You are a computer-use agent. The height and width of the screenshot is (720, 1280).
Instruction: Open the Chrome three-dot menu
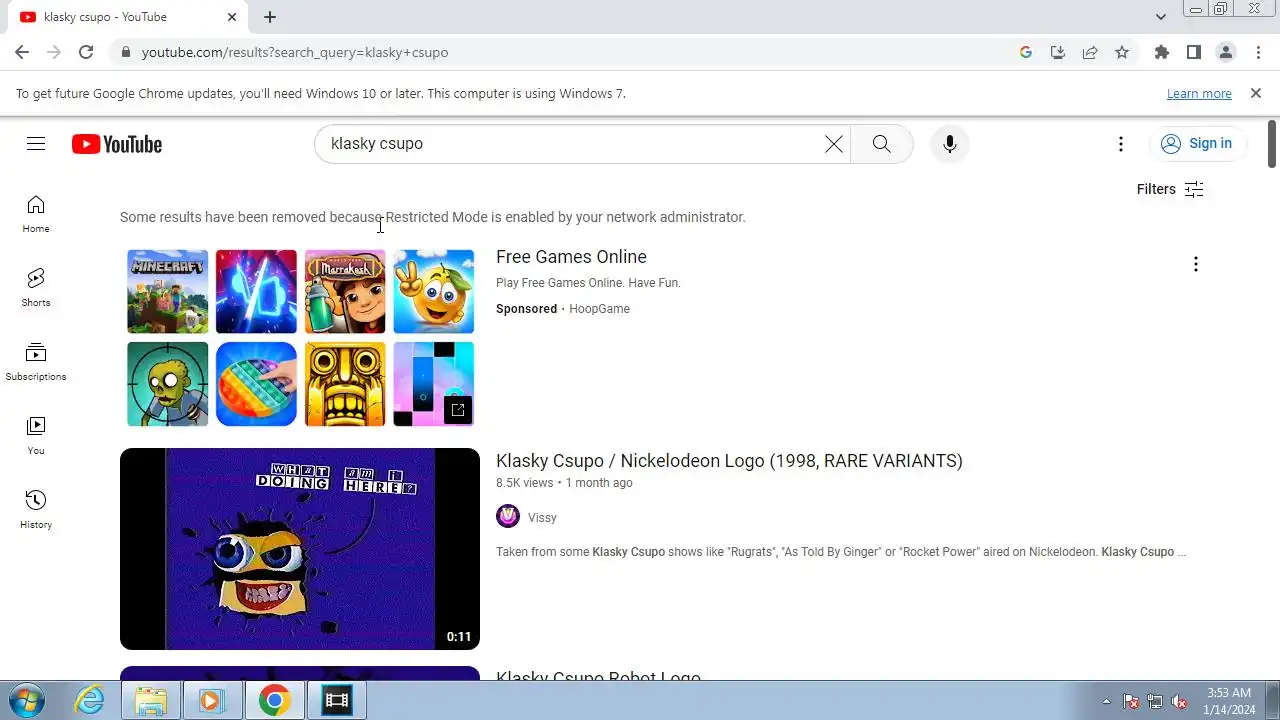coord(1258,52)
